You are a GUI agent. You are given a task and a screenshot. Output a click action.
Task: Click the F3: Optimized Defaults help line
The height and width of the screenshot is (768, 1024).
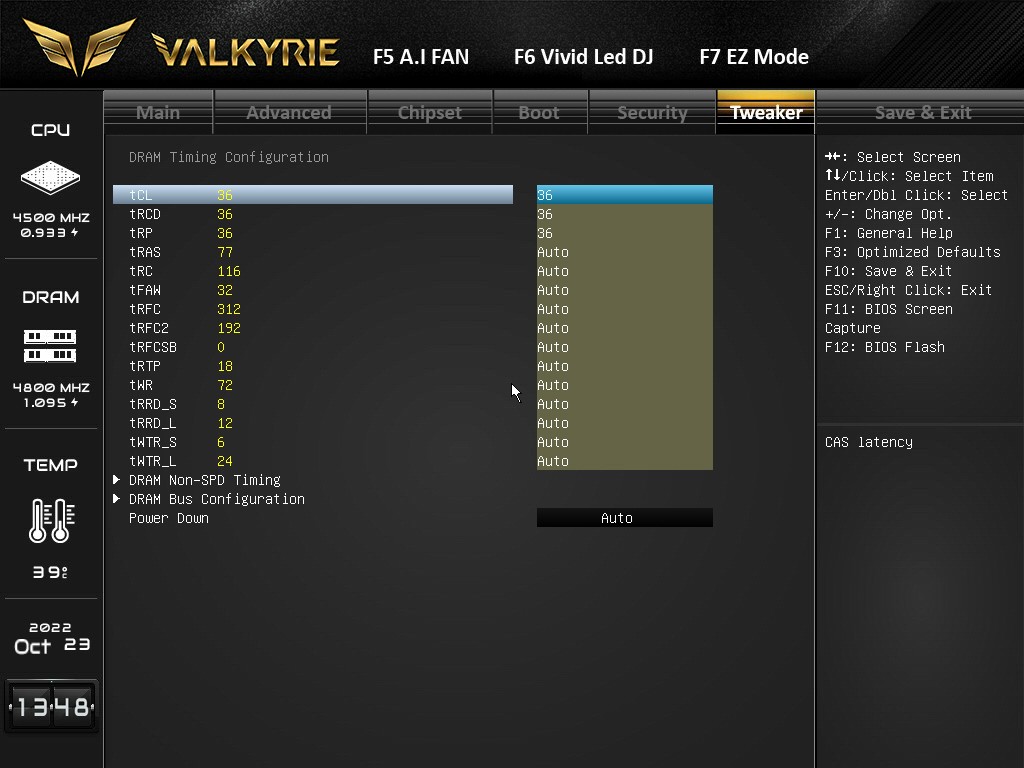click(912, 252)
